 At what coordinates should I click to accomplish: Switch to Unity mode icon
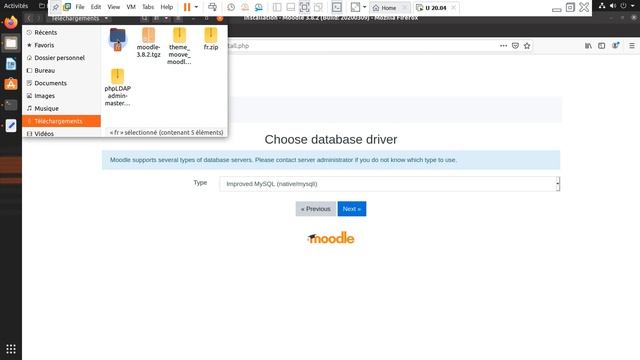[318, 7]
